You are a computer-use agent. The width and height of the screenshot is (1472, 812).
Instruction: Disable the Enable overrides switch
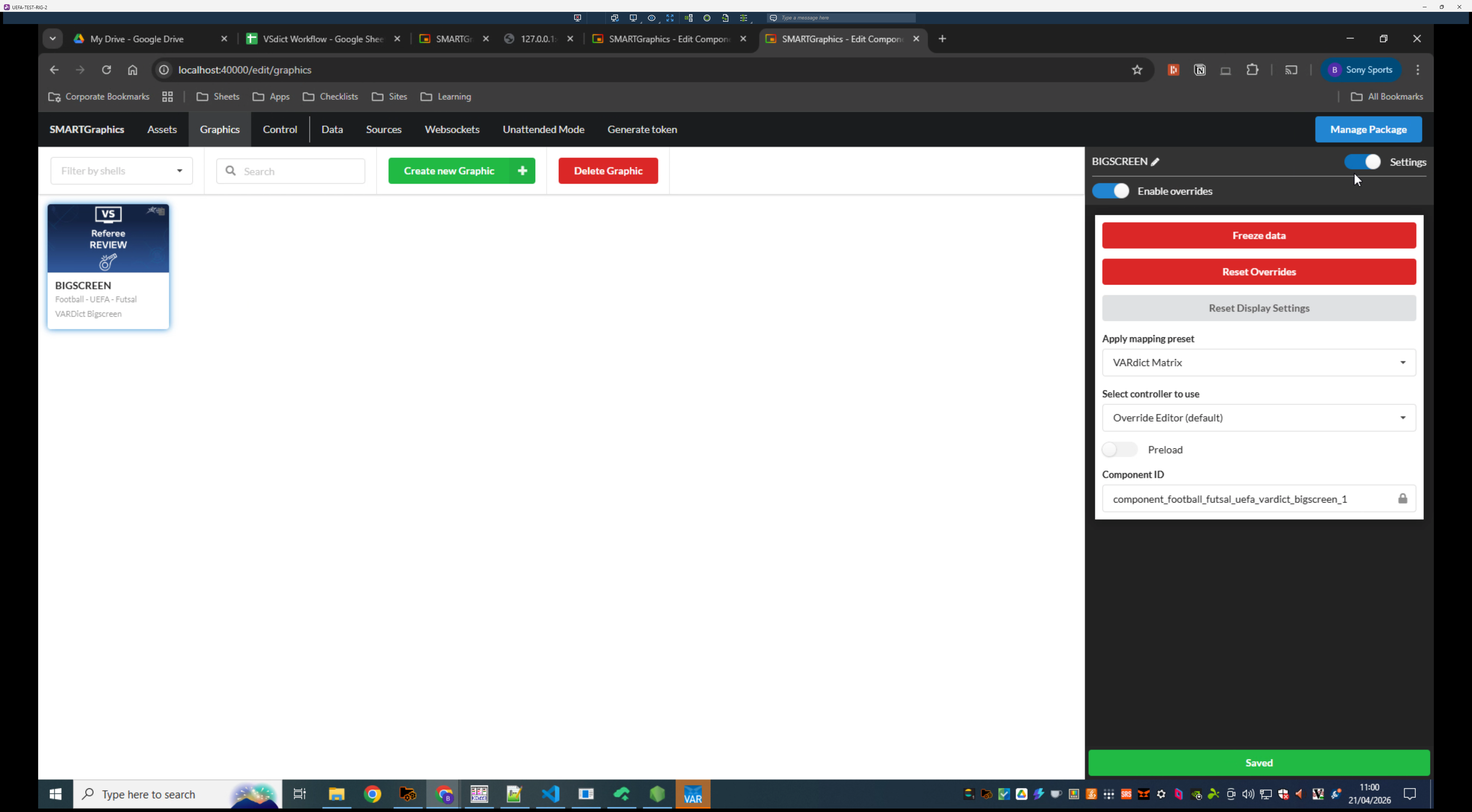1110,191
